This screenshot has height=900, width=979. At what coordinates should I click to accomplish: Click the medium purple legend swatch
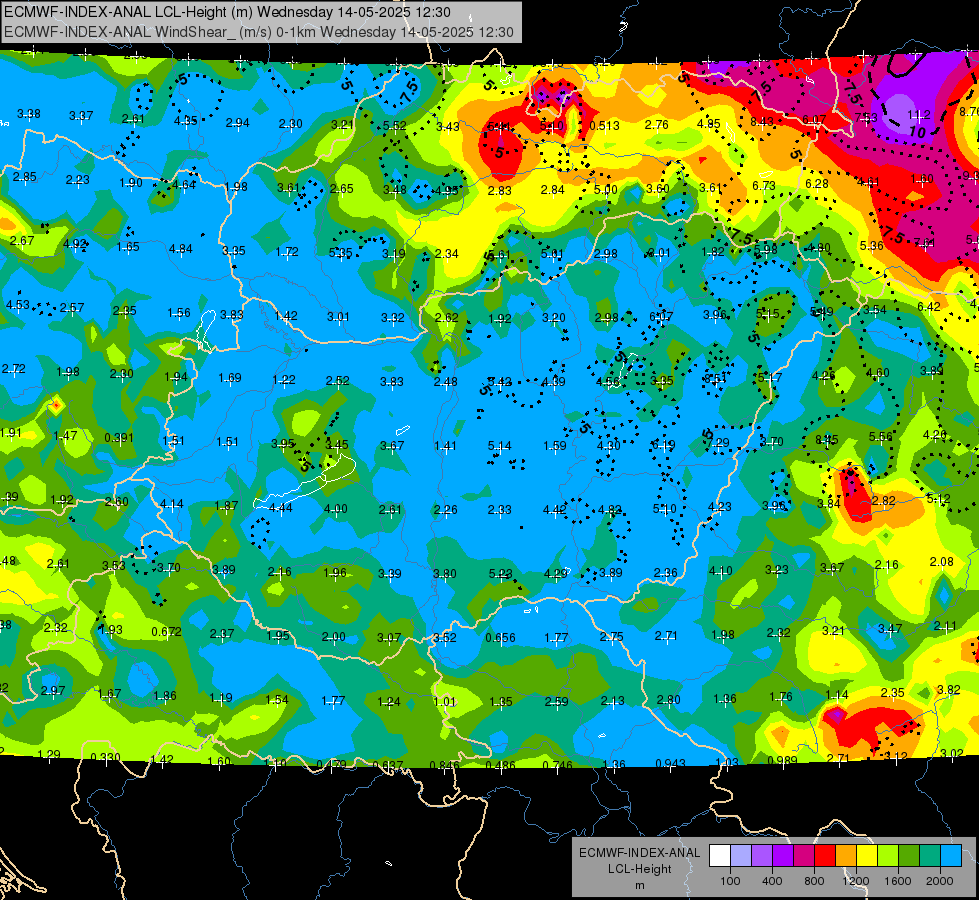coord(762,856)
